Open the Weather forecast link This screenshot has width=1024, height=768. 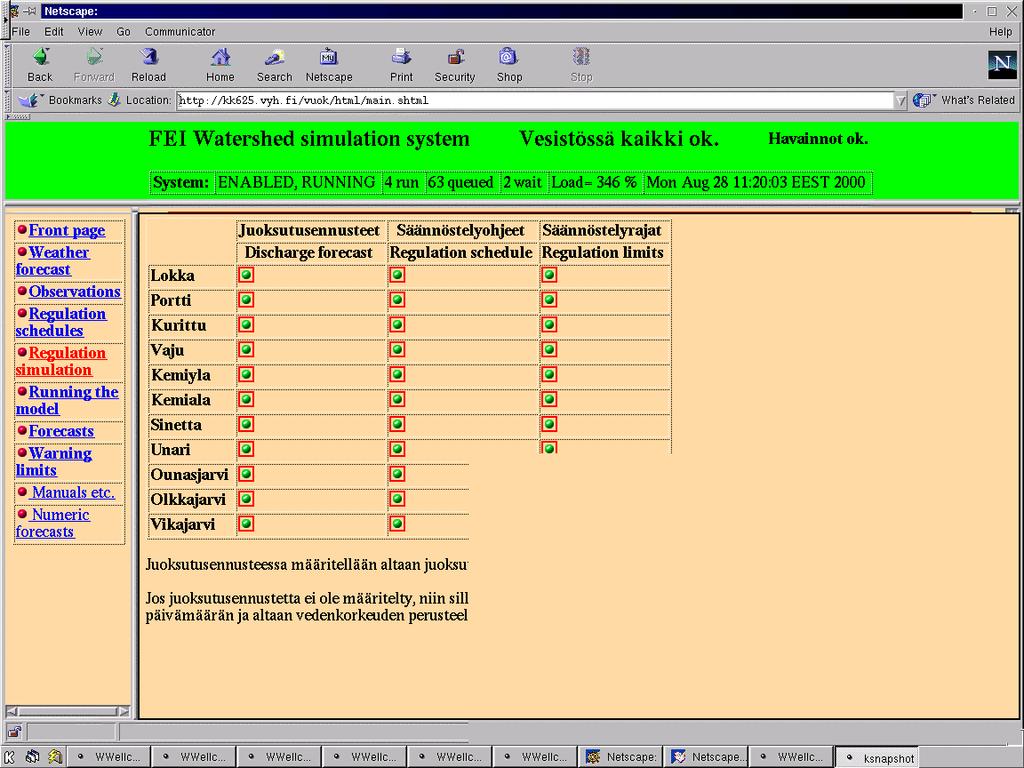[x=52, y=261]
